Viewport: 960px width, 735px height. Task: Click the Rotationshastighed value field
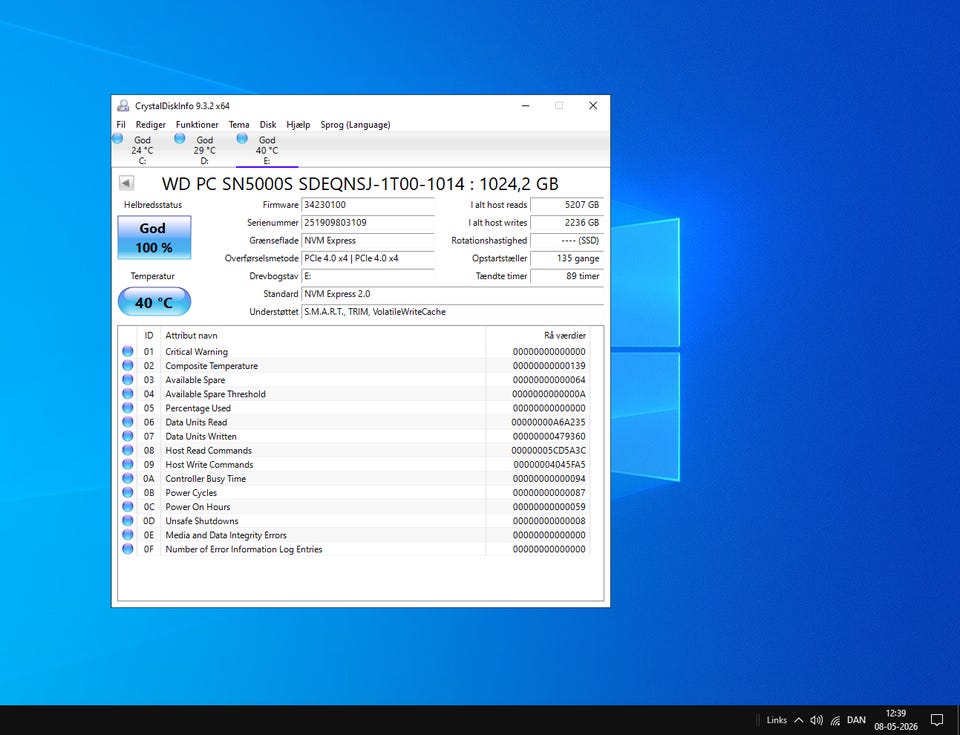567,240
